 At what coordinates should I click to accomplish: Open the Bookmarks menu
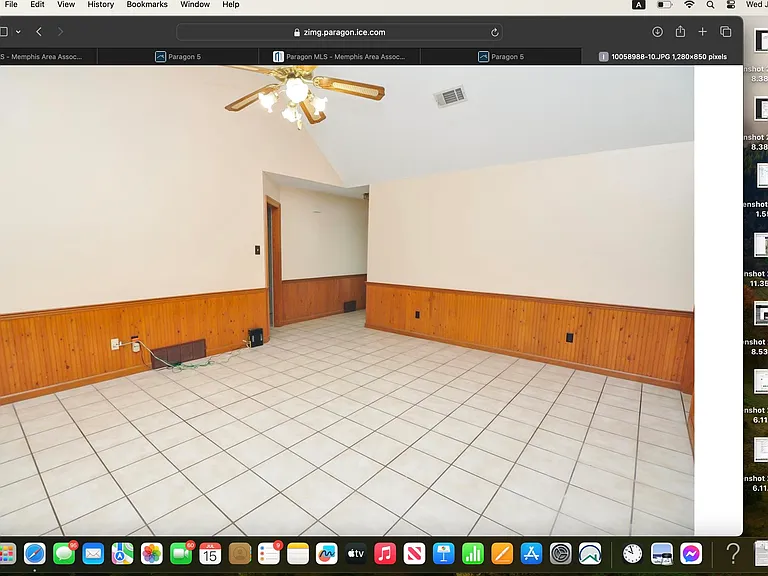147,4
